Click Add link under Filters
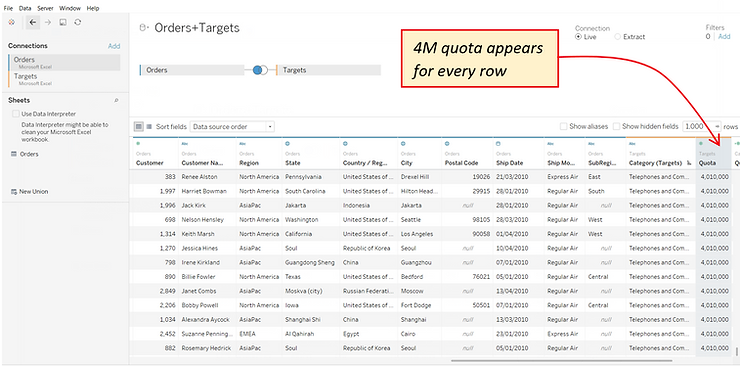The width and height of the screenshot is (740, 366). coord(724,37)
